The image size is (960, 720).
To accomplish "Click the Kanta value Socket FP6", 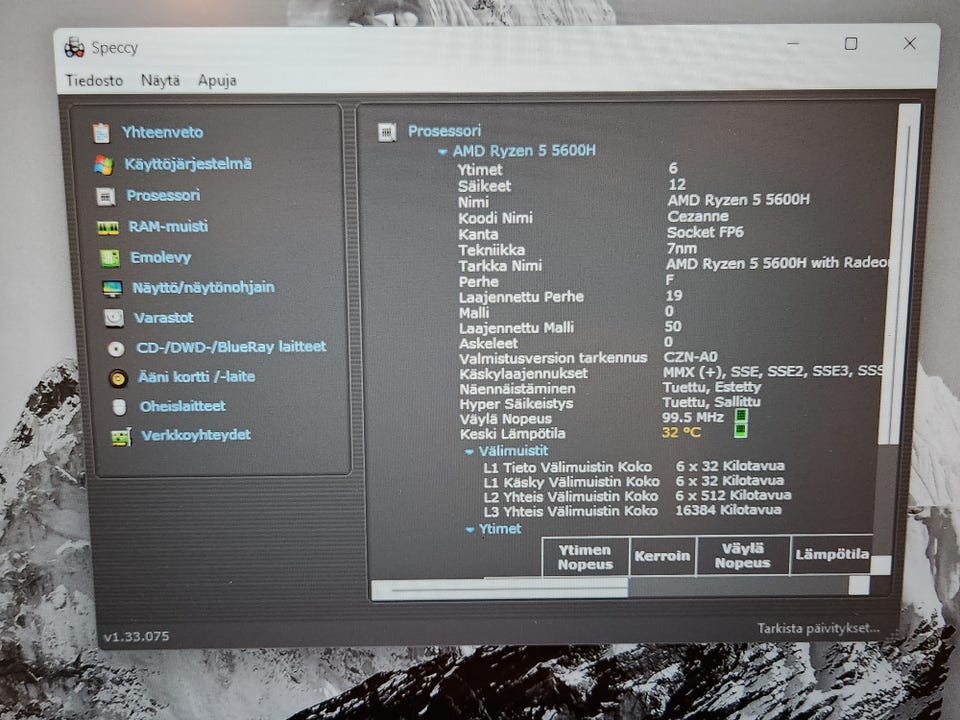I will click(x=705, y=232).
